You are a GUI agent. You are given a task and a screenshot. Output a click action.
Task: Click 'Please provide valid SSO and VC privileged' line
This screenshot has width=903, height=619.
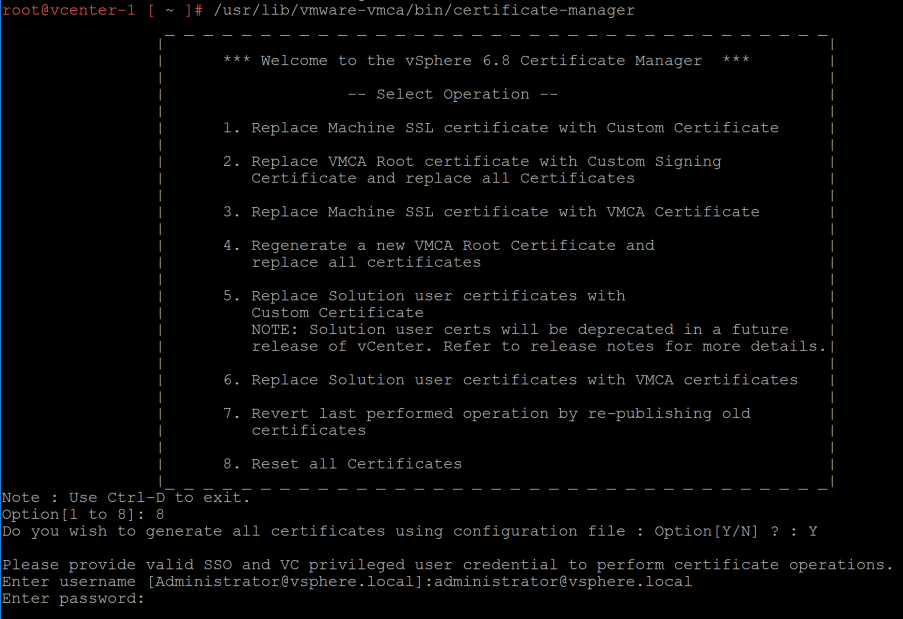pyautogui.click(x=447, y=565)
